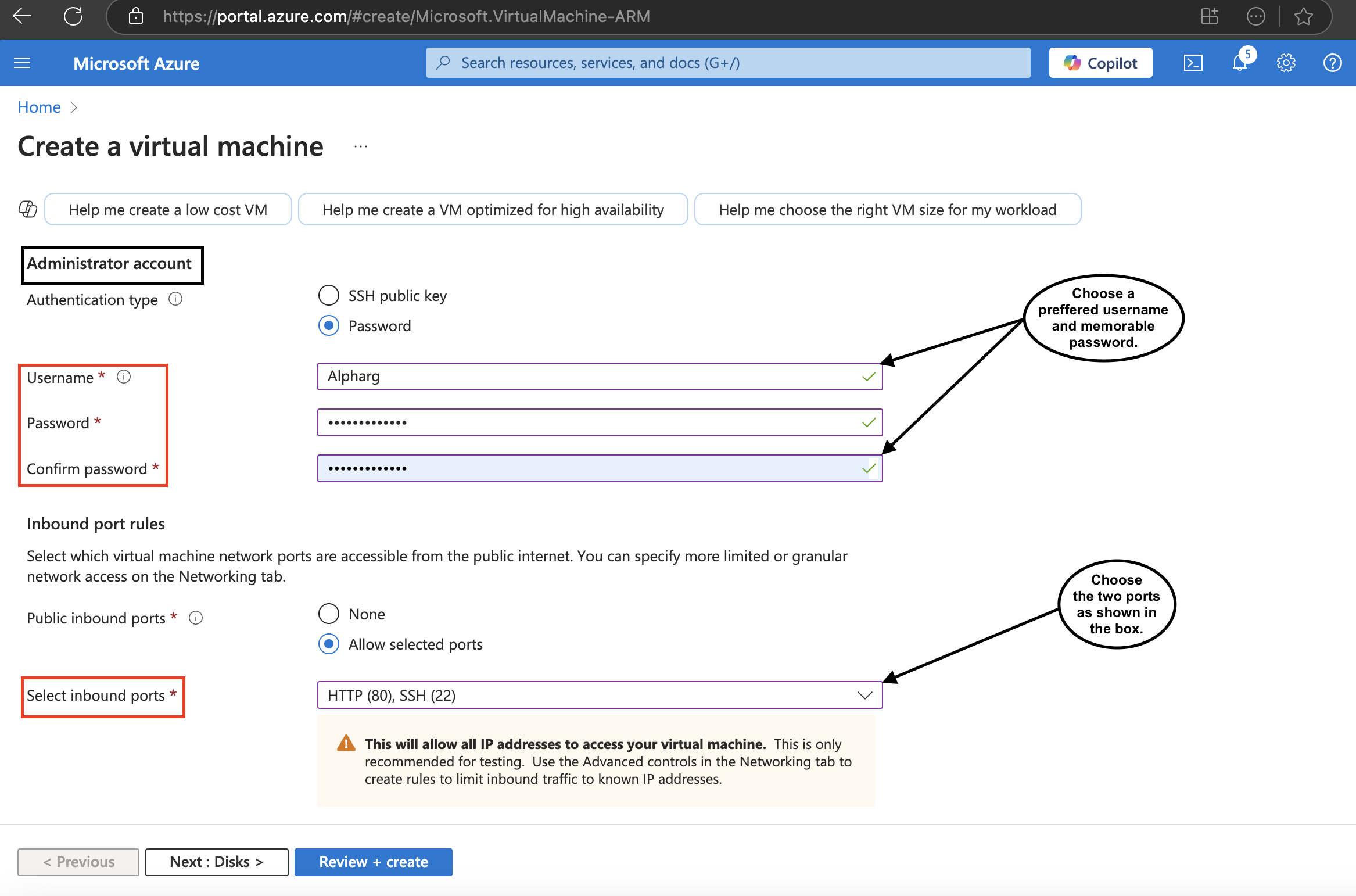Click the search resources box

pos(729,63)
